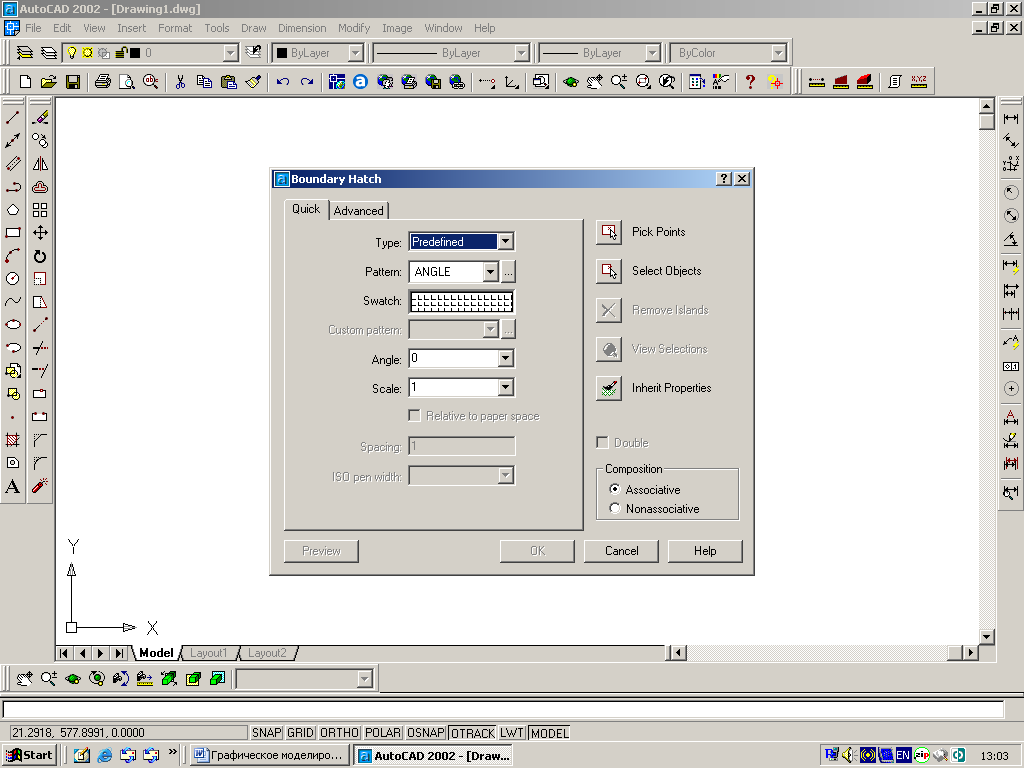The image size is (1024, 768).
Task: Select the Hatch tool in Draw toolbar
Action: [x=12, y=440]
